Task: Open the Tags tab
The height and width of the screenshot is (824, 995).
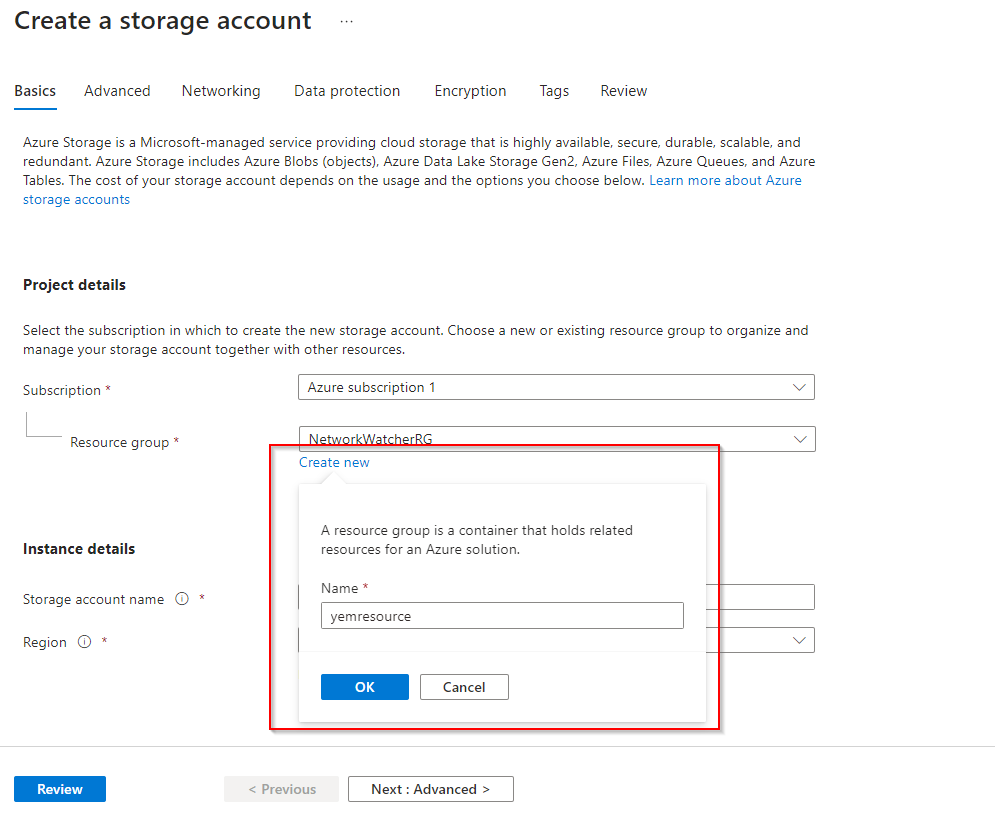Action: click(x=554, y=91)
